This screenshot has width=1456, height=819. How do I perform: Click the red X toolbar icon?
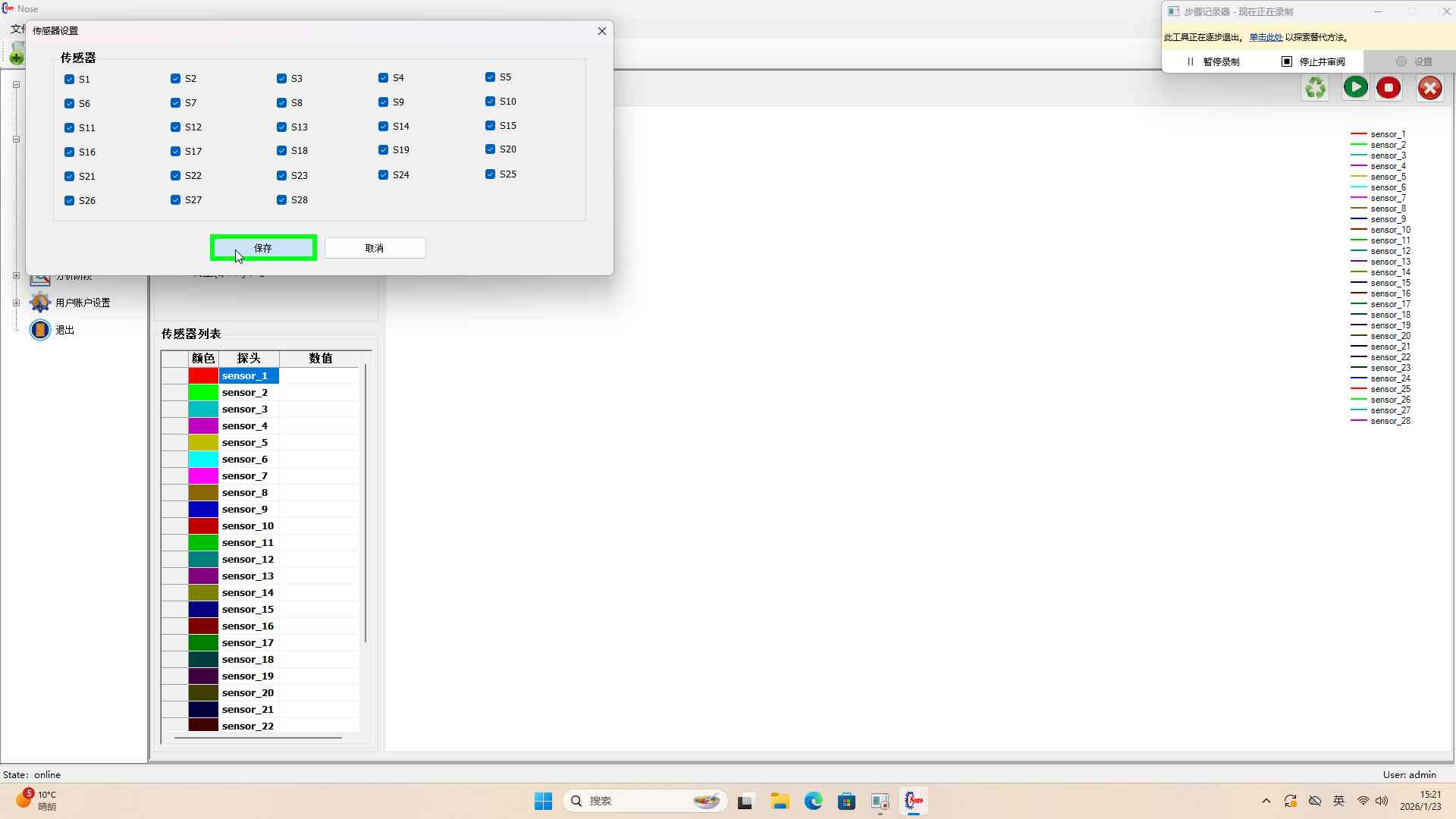[1429, 88]
